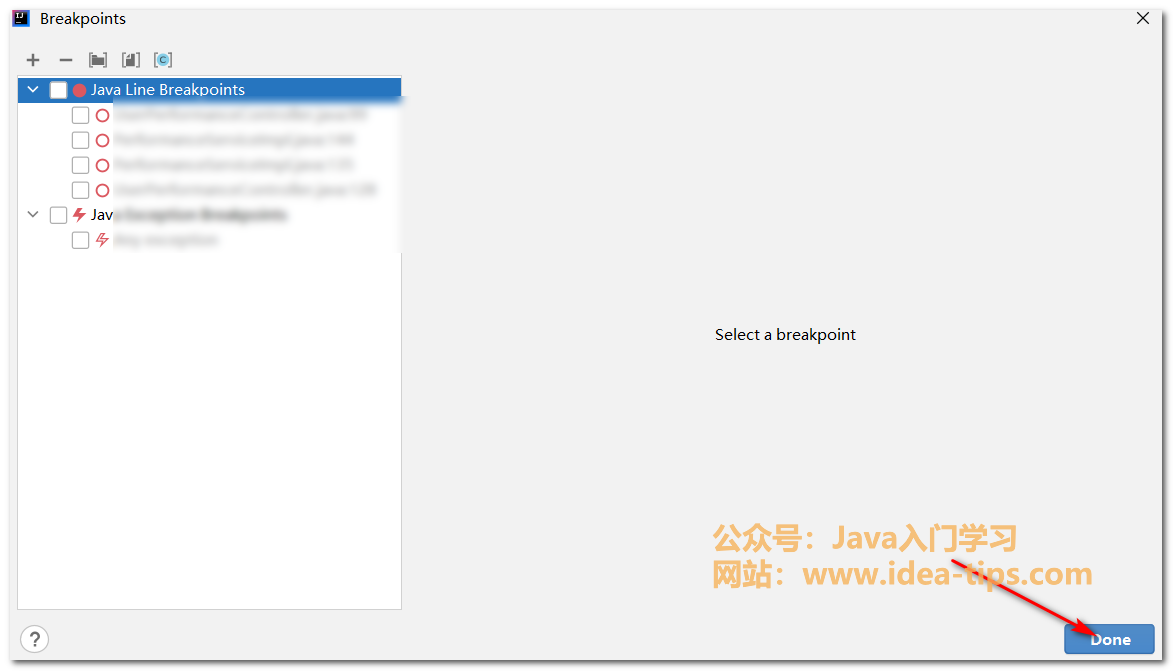Viewport: 1173px width, 671px height.
Task: Group breakpoints by package
Action: [x=98, y=60]
